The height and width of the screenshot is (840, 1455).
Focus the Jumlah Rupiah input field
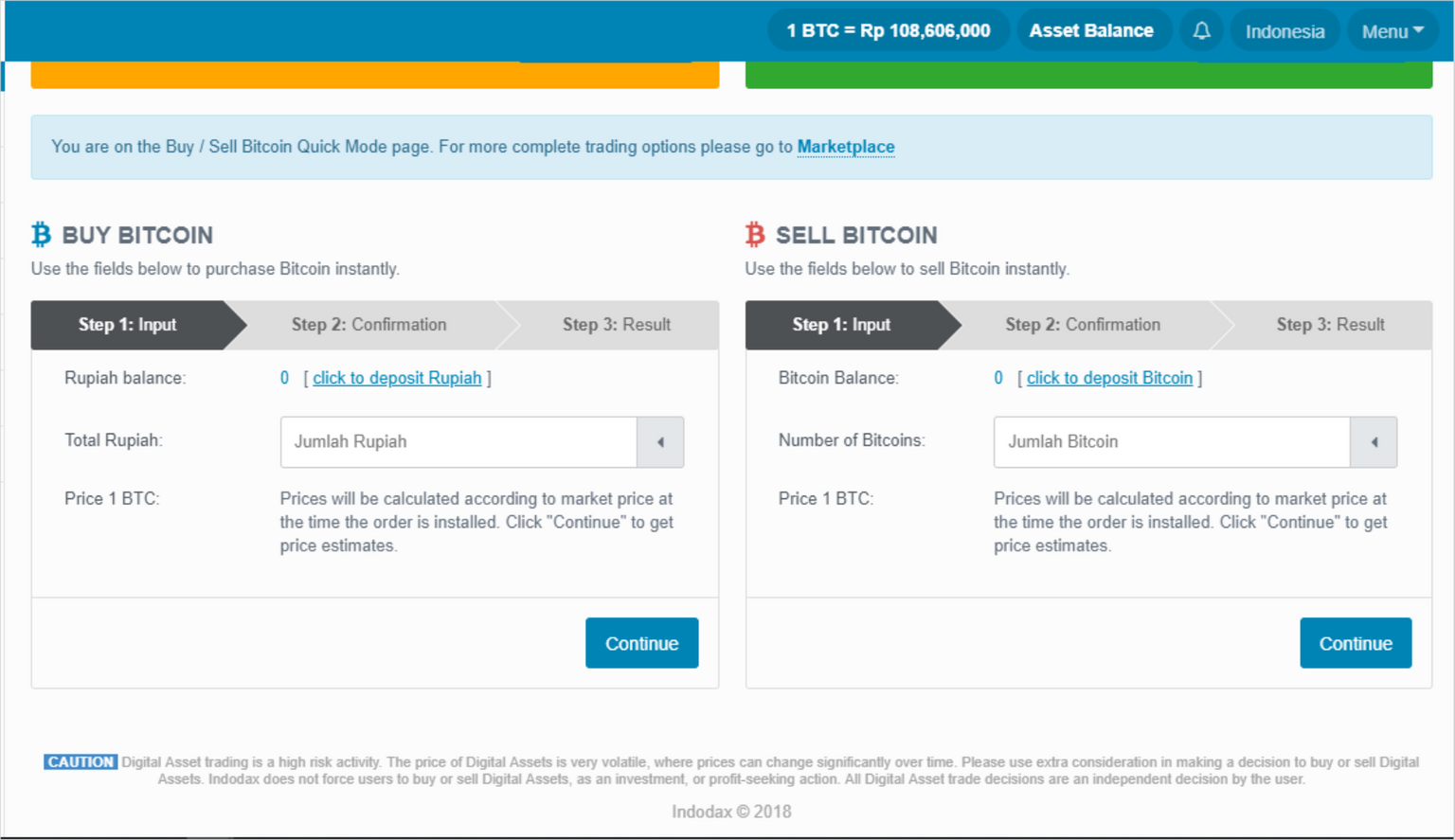tap(458, 442)
